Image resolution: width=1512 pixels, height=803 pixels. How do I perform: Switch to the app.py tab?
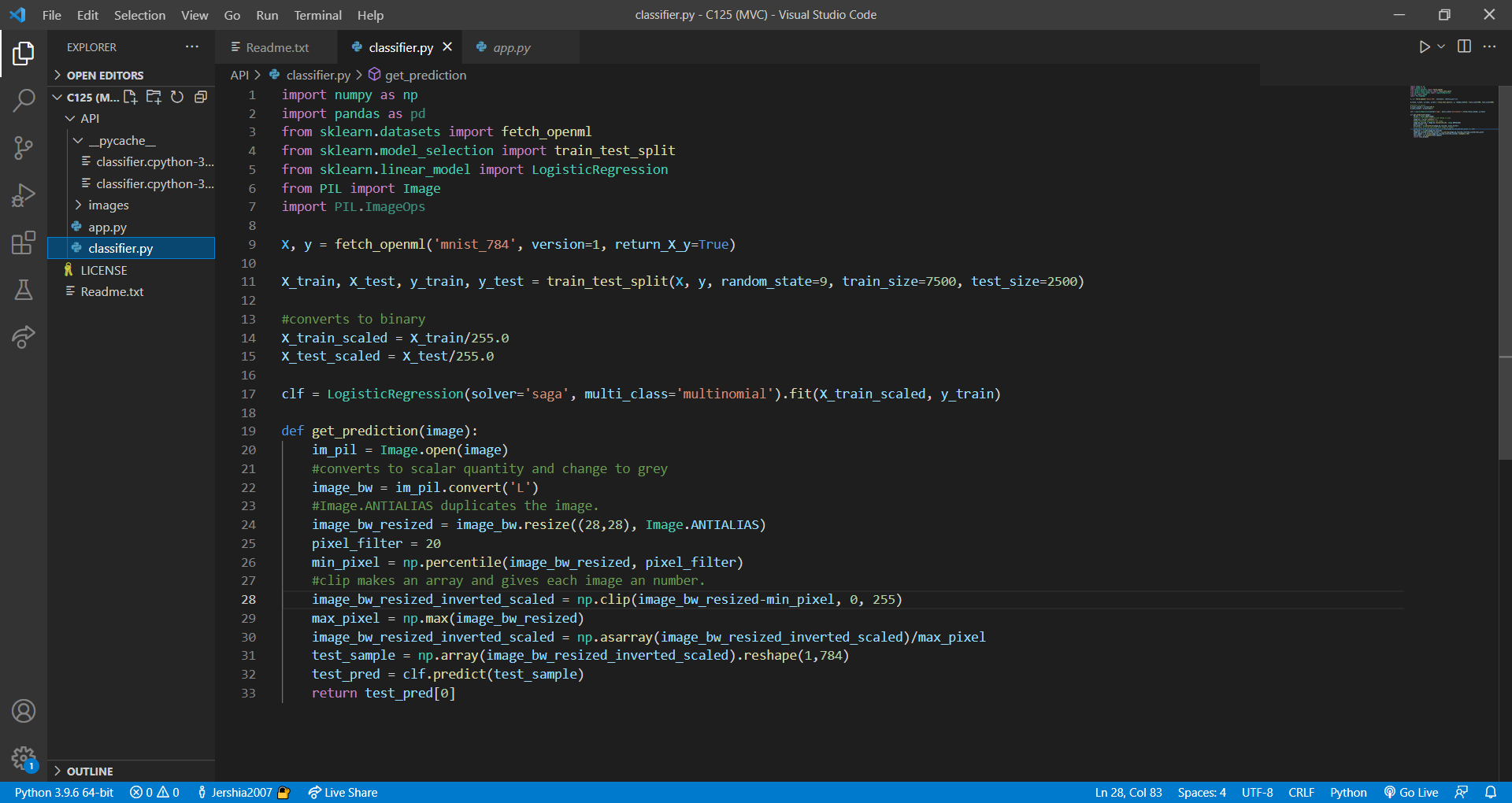[x=511, y=47]
